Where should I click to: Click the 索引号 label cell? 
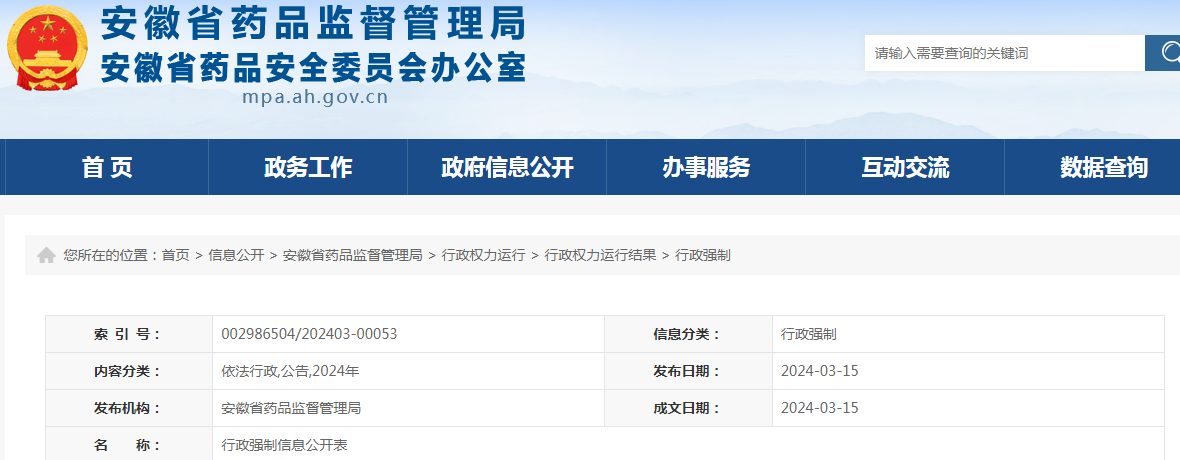point(129,334)
